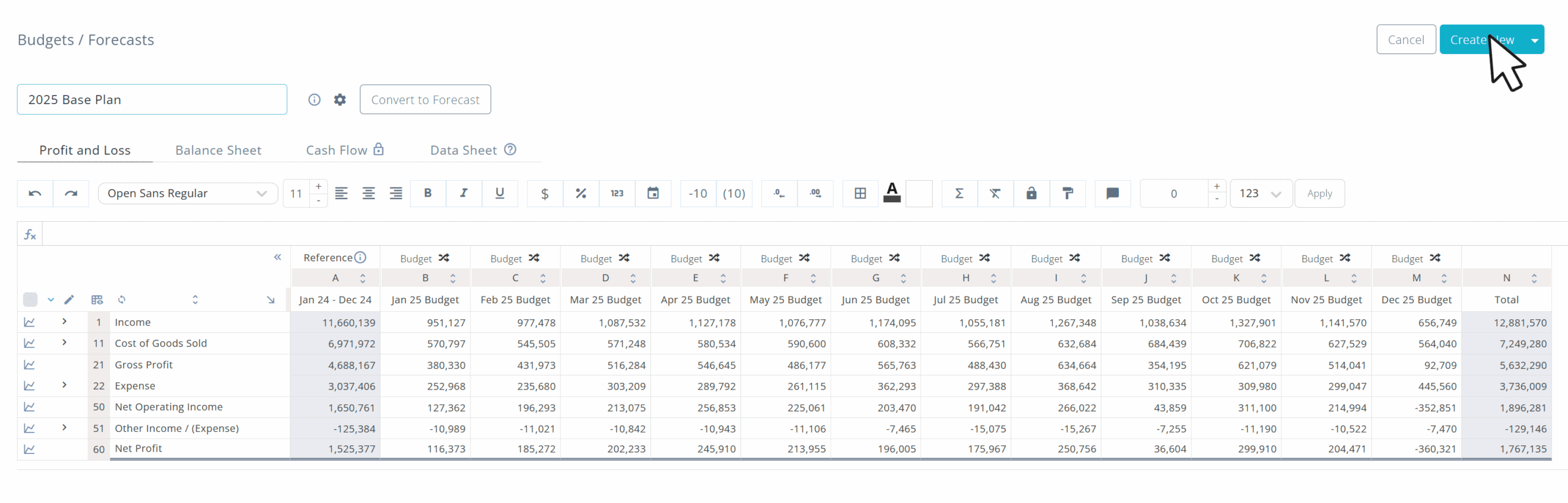Apply currency dollar format
Viewport: 1568px width, 503px height.
point(545,194)
